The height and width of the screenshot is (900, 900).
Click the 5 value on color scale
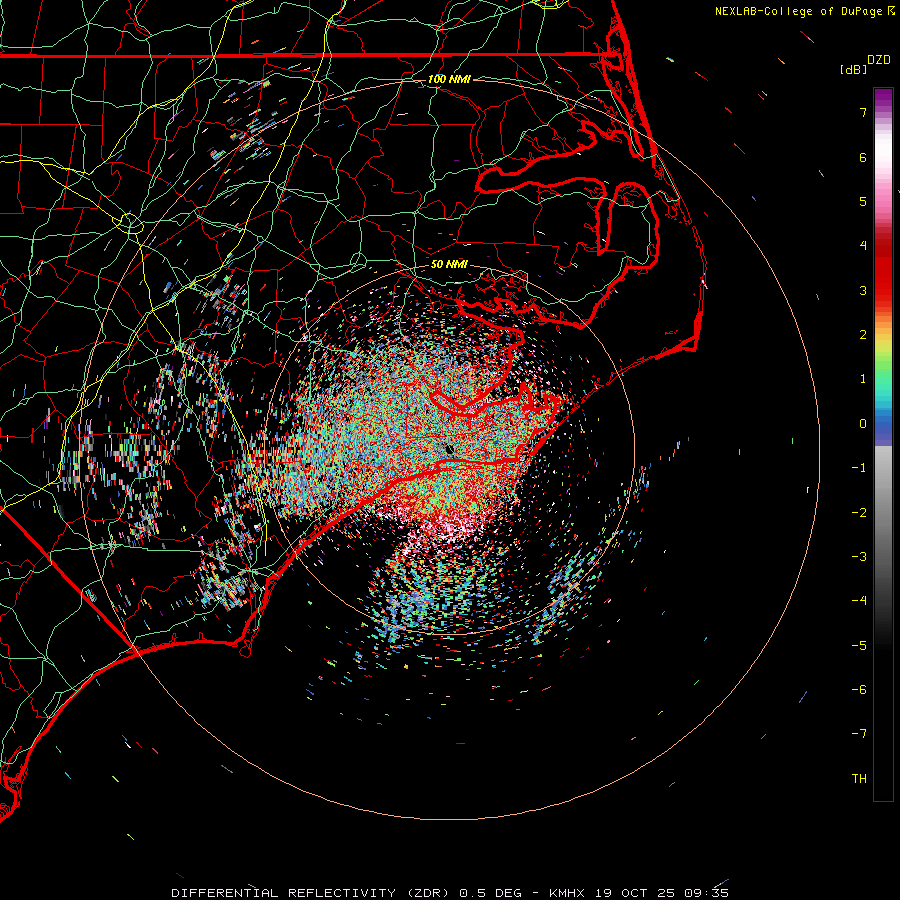[x=863, y=201]
